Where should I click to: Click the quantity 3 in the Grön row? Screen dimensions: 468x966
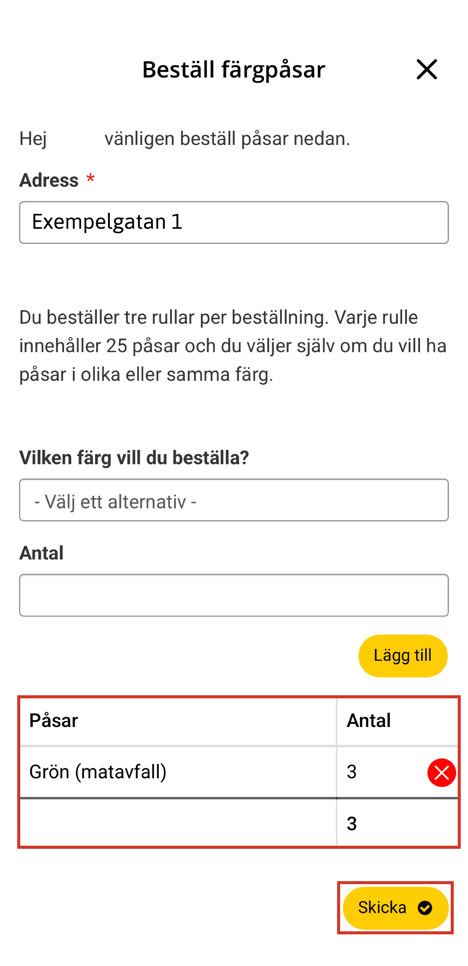coord(352,772)
